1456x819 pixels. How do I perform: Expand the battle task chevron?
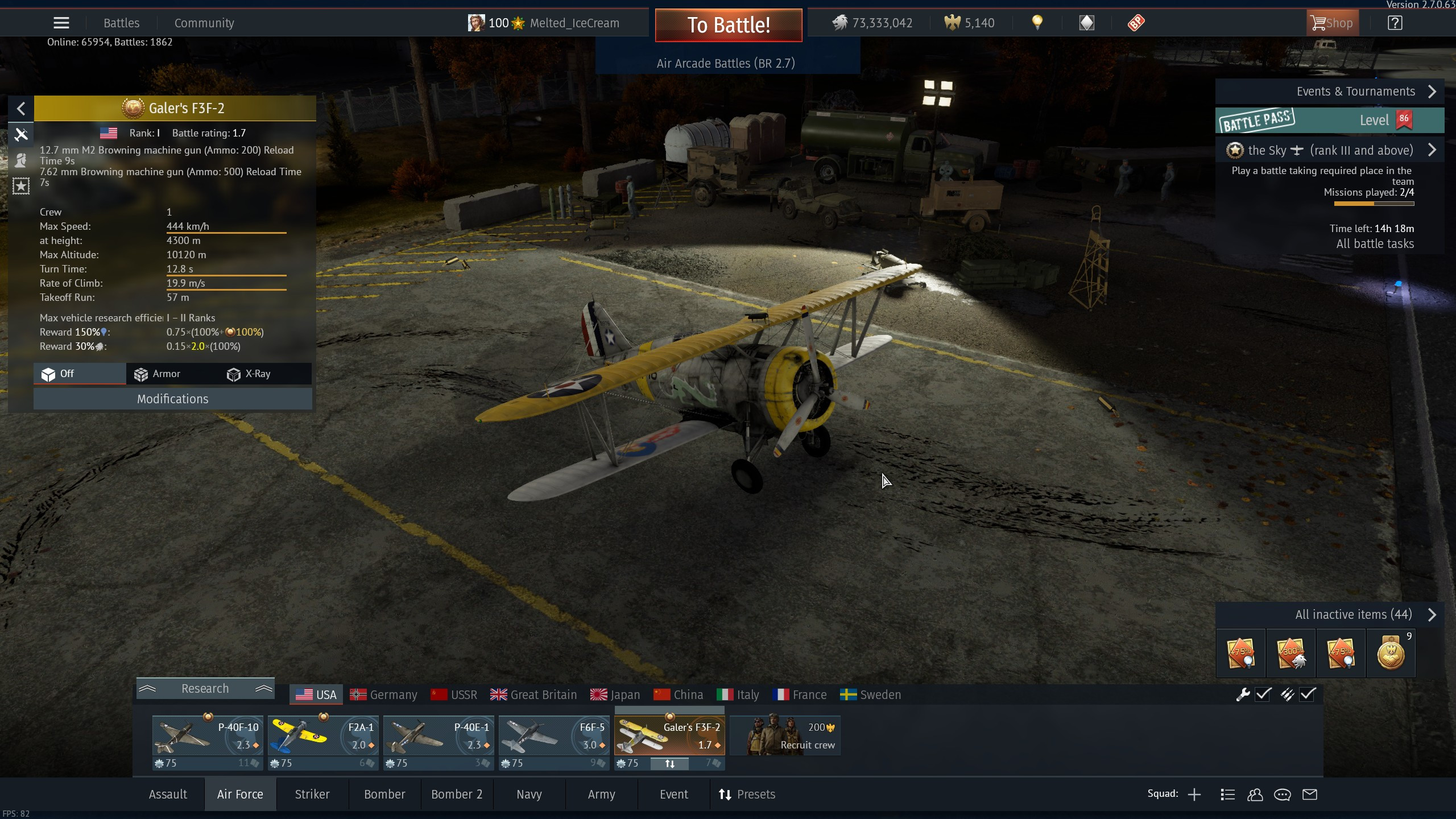[1432, 150]
